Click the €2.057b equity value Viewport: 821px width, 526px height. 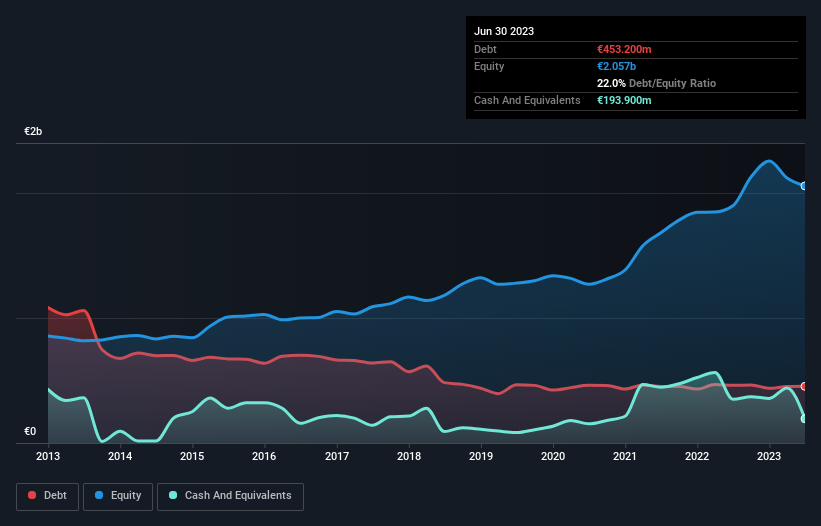pos(616,66)
